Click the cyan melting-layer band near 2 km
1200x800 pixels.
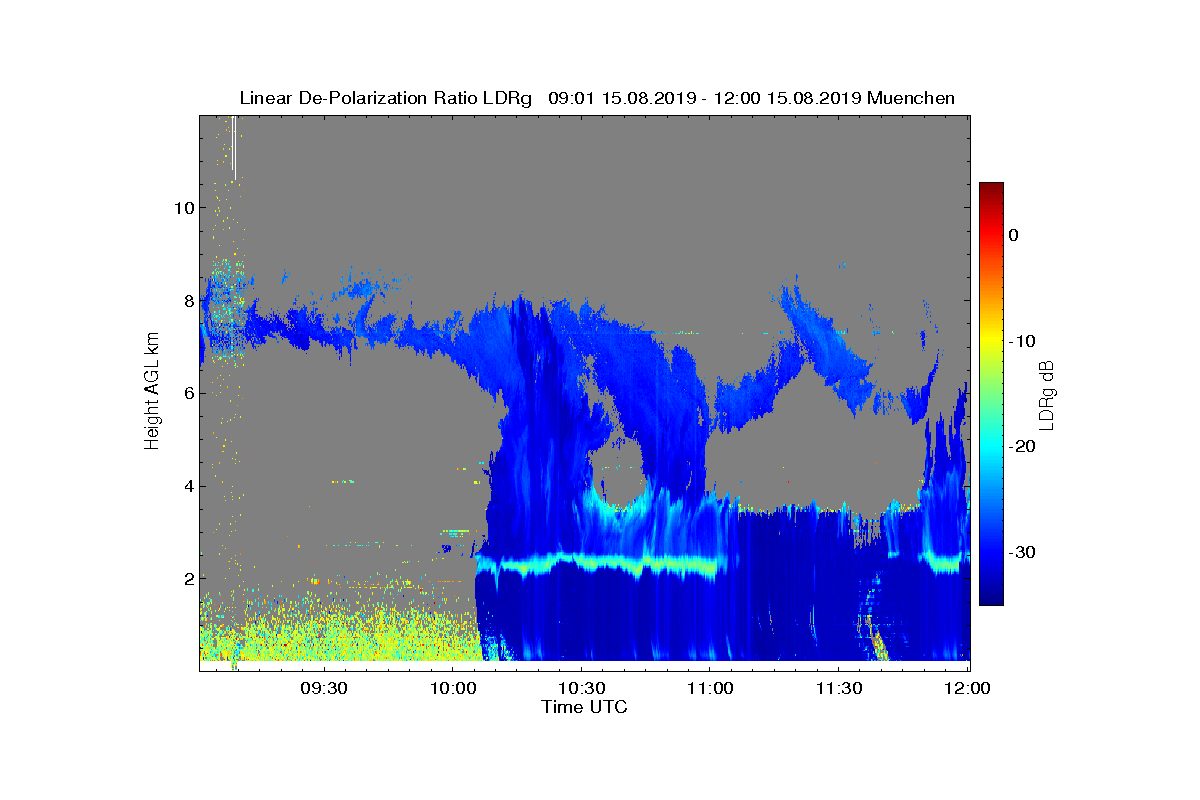[600, 564]
